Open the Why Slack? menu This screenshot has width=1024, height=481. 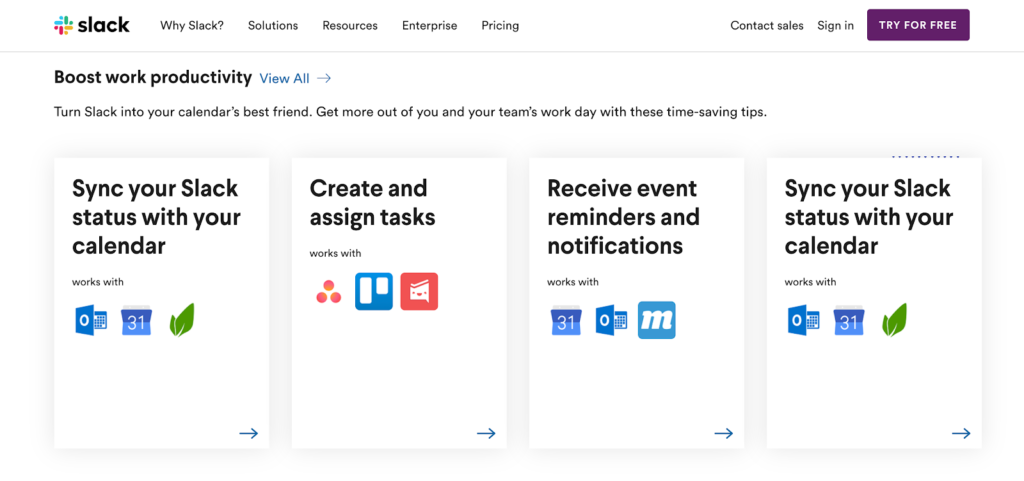pyautogui.click(x=192, y=25)
